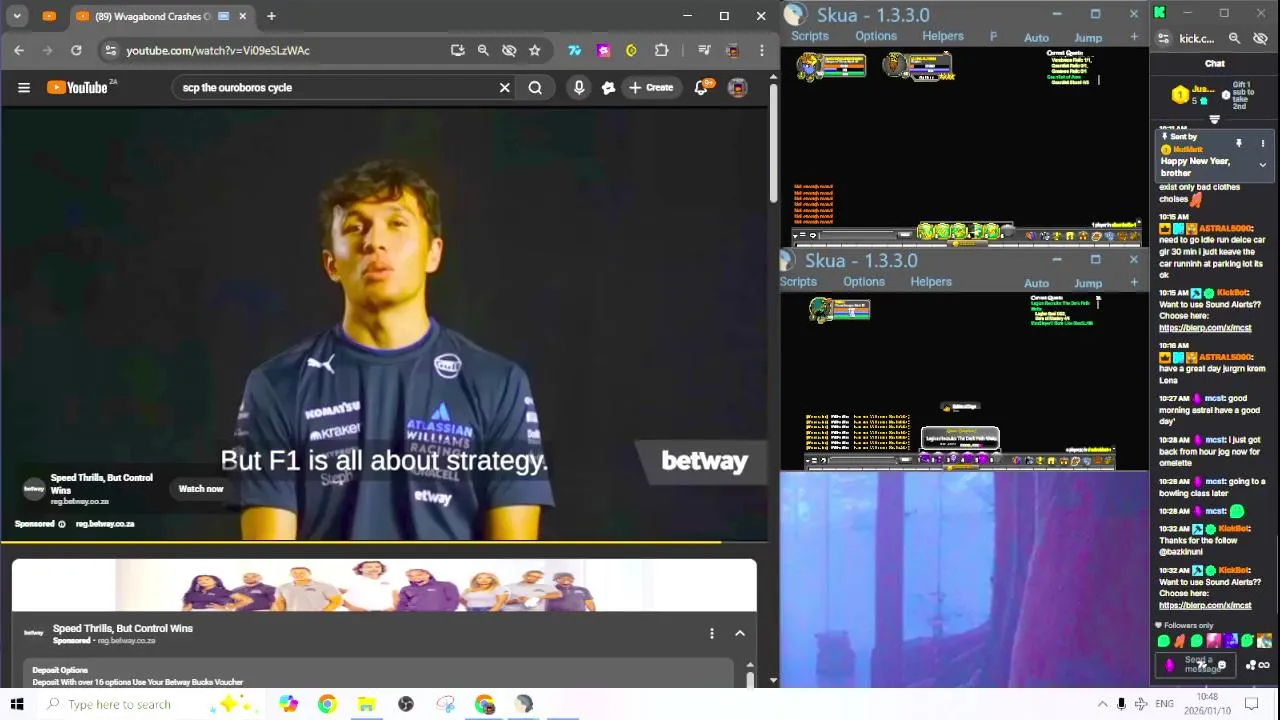Click the YouTube page vertical scrollbar
The height and width of the screenshot is (720, 1280).
pos(773,142)
